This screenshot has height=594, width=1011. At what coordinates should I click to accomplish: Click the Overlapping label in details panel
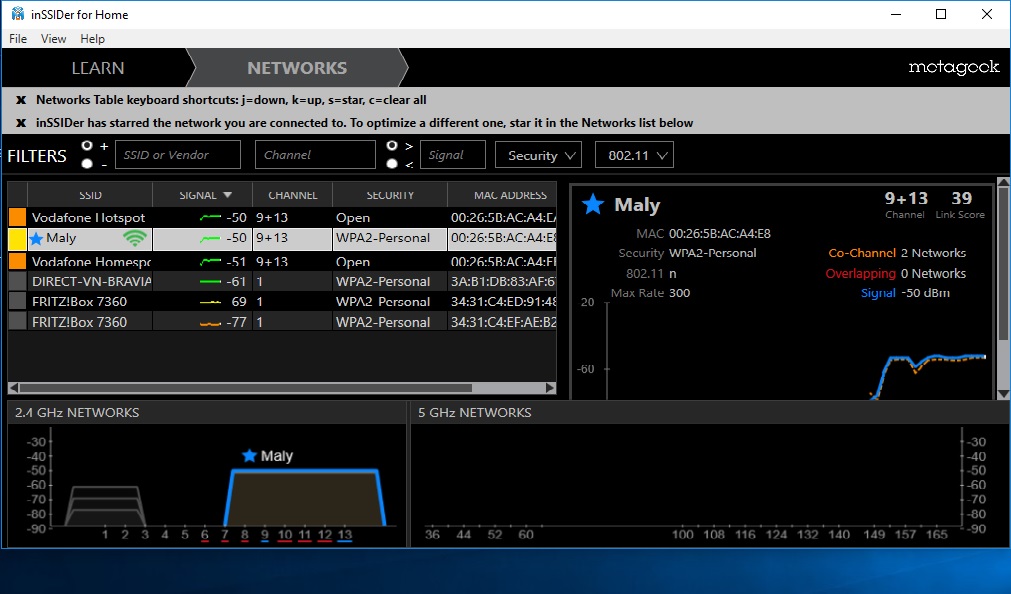pos(861,273)
